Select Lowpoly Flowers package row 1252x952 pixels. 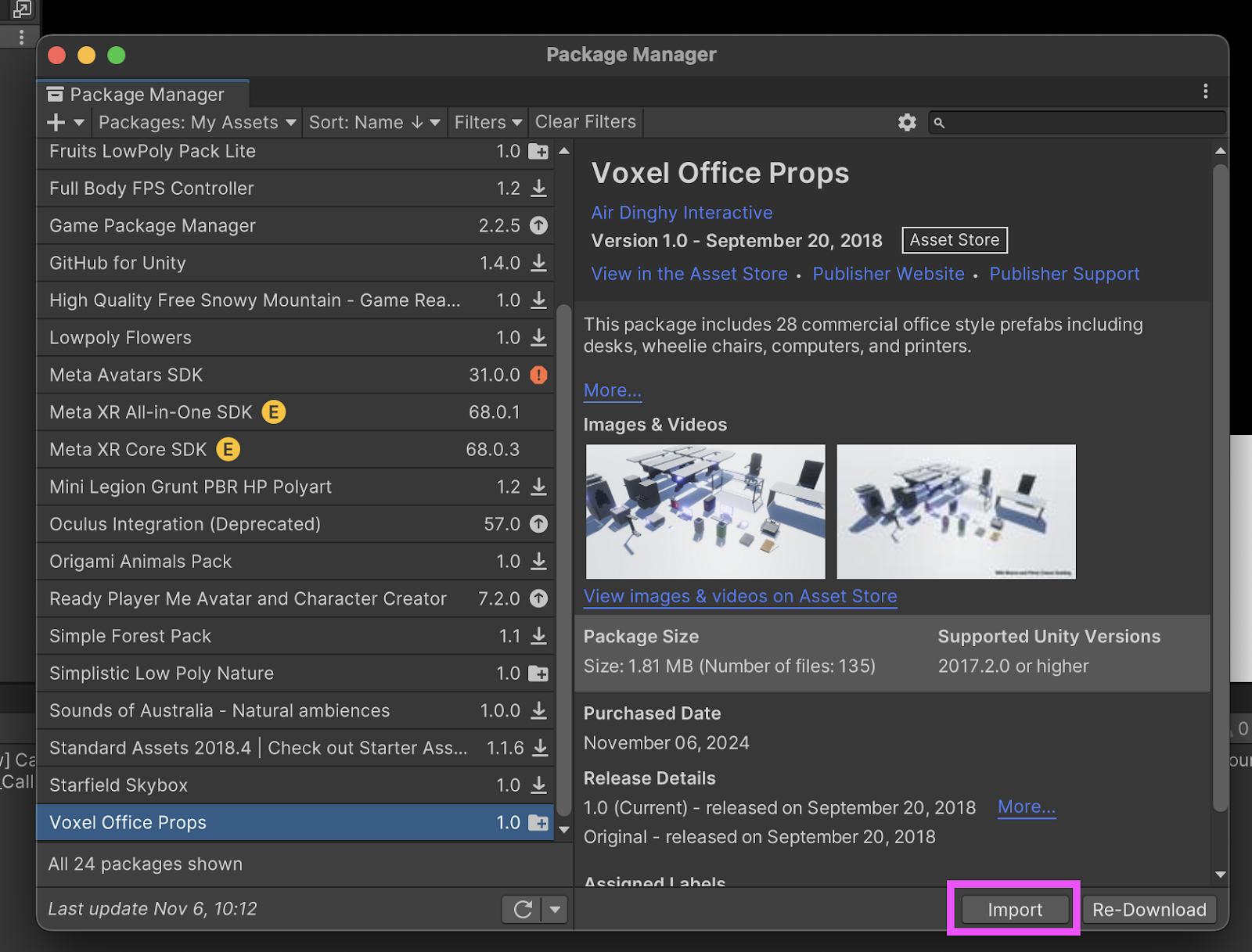296,338
